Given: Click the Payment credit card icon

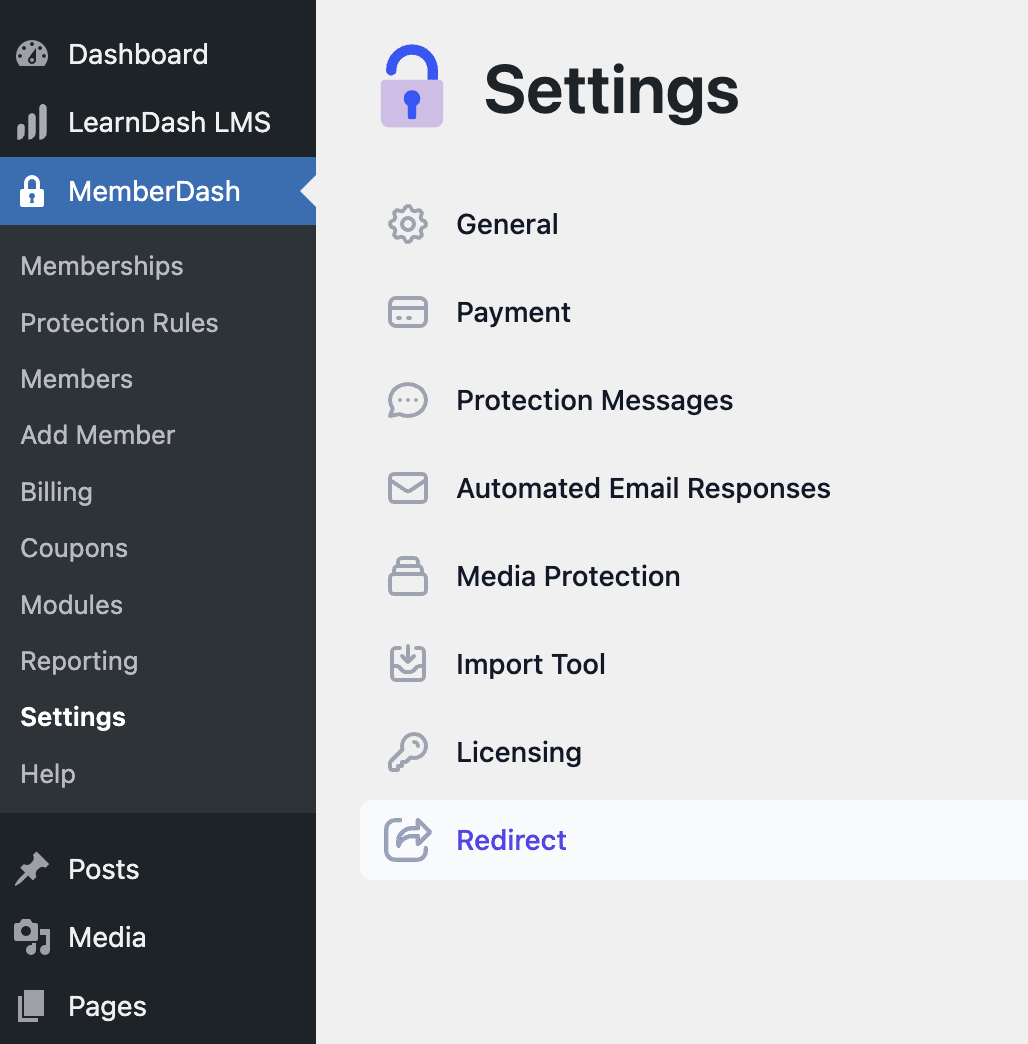Looking at the screenshot, I should coord(407,312).
